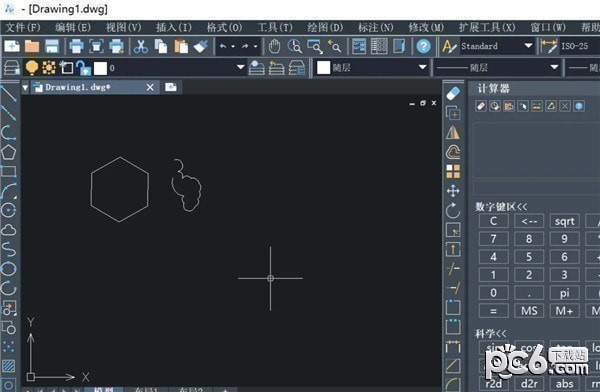Select the Hatch tool

click(8, 366)
